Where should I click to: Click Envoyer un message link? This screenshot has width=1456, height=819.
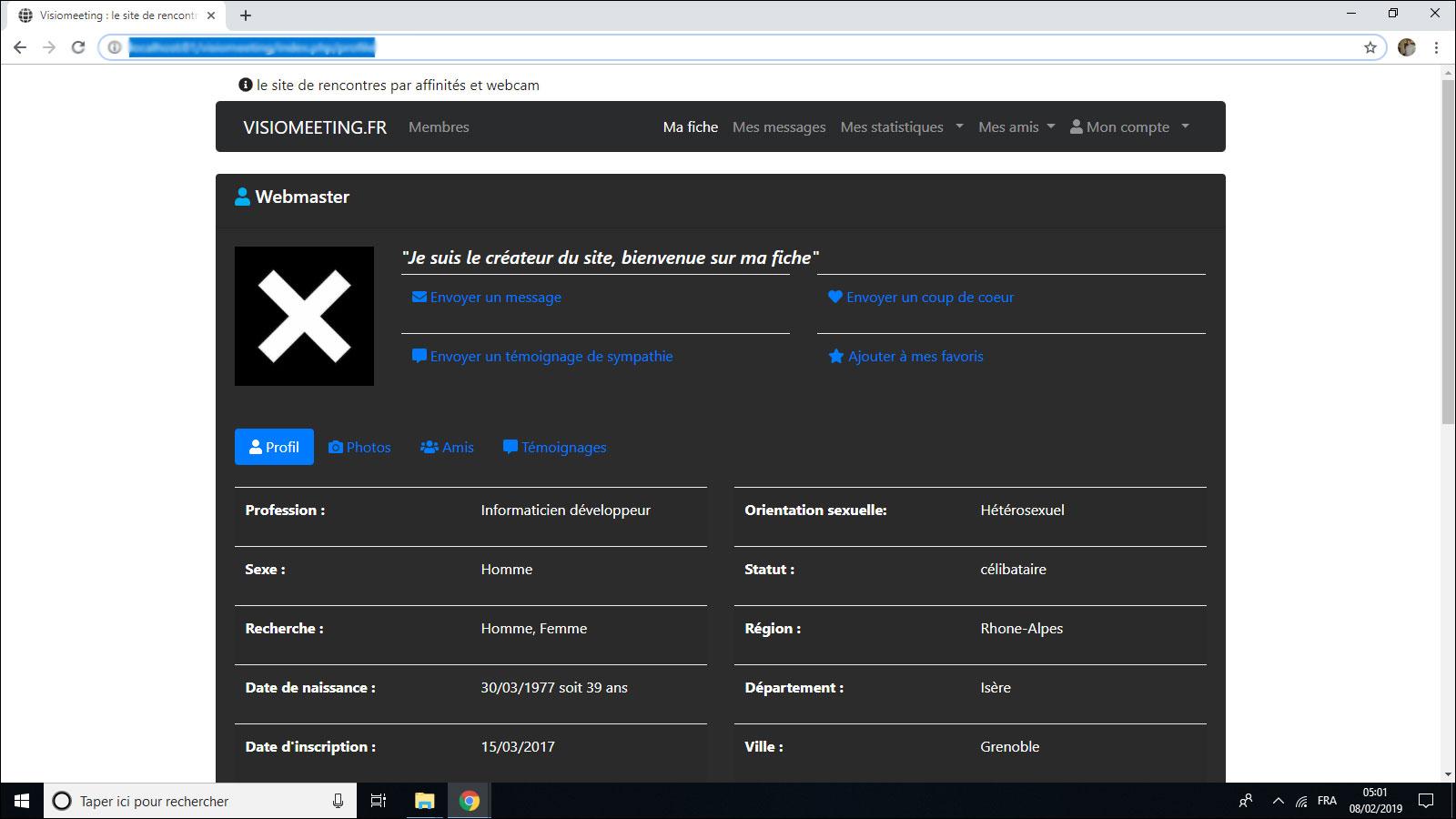pyautogui.click(x=487, y=298)
